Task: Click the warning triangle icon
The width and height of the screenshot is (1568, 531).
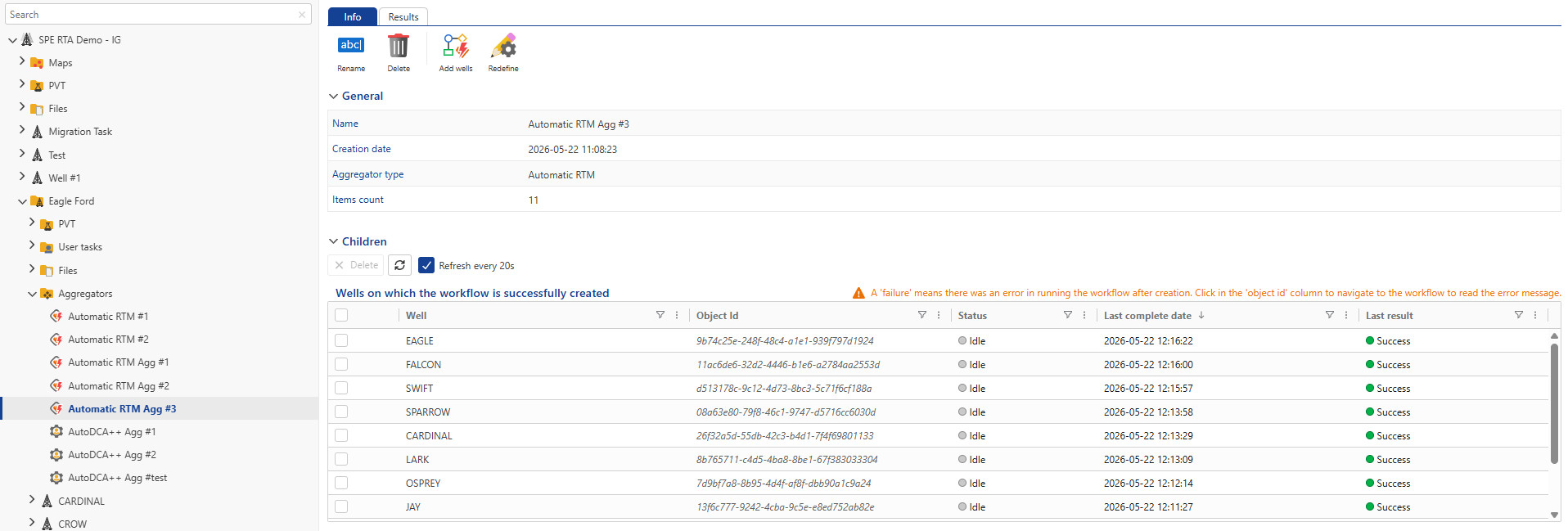Action: 858,293
